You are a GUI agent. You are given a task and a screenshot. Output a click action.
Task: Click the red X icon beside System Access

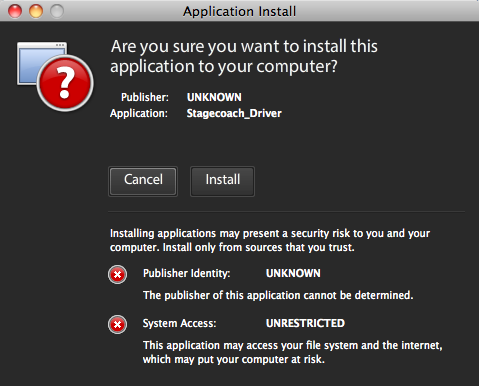117,324
